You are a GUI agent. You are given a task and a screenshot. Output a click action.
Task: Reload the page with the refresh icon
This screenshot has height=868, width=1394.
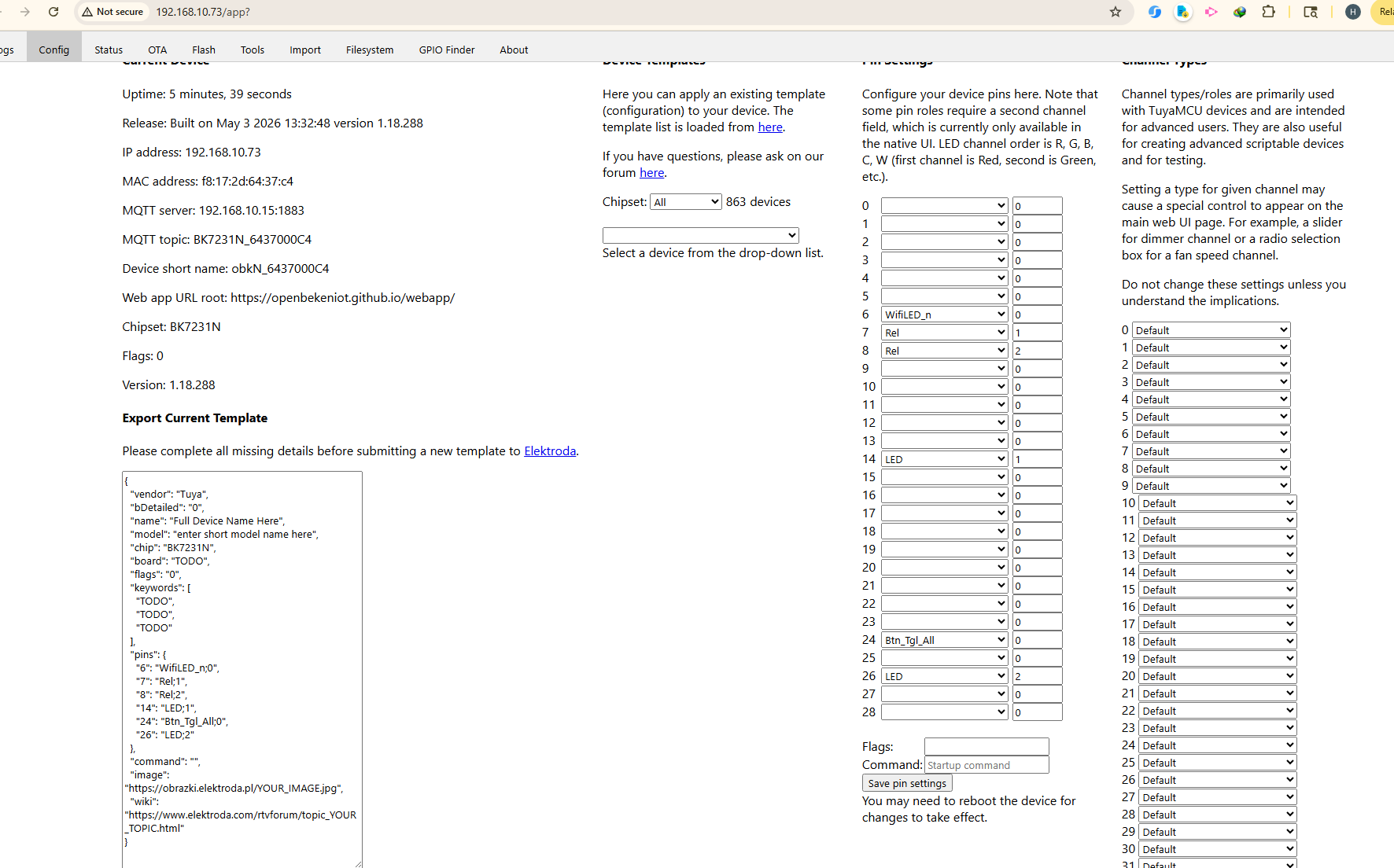pyautogui.click(x=53, y=12)
